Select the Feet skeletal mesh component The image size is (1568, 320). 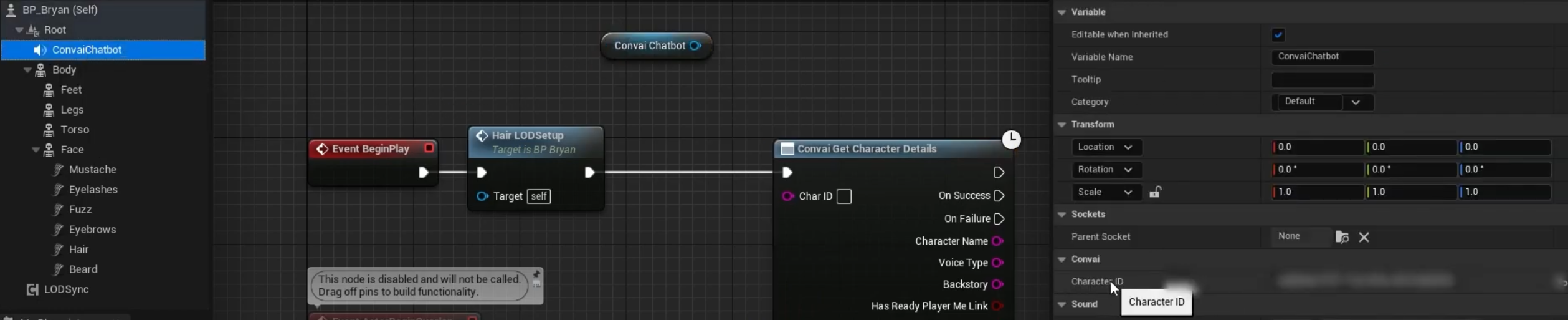[71, 90]
